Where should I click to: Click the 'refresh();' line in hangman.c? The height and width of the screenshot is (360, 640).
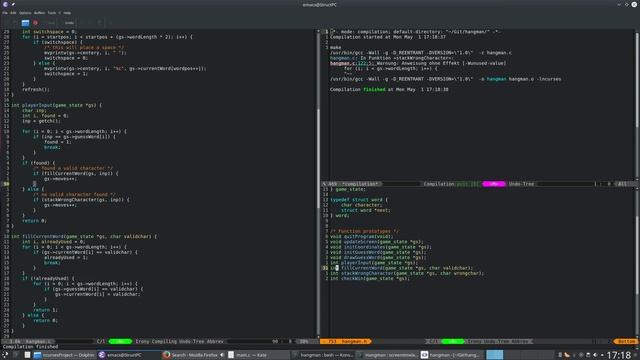pos(36,89)
